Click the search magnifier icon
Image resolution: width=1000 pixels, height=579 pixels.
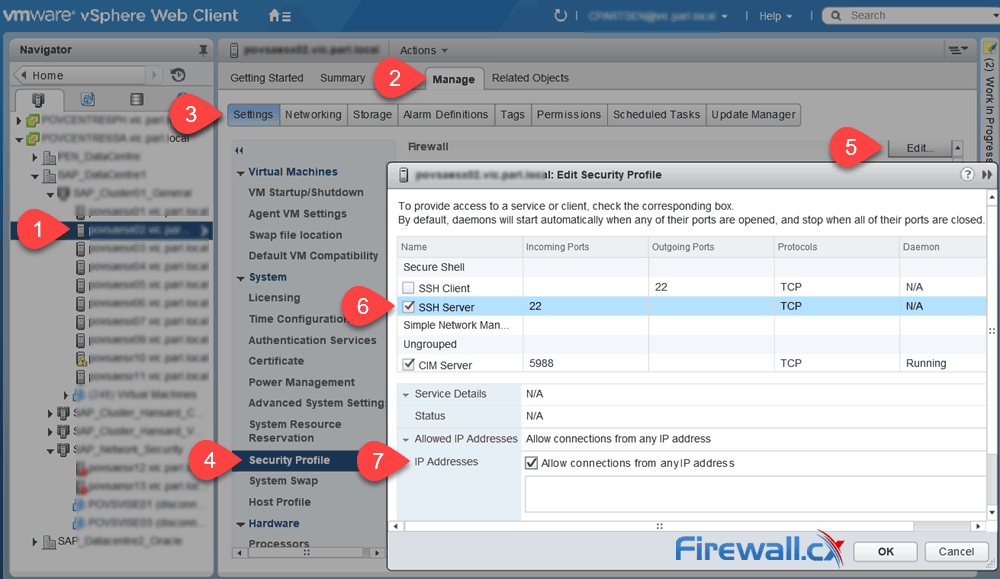pyautogui.click(x=835, y=15)
